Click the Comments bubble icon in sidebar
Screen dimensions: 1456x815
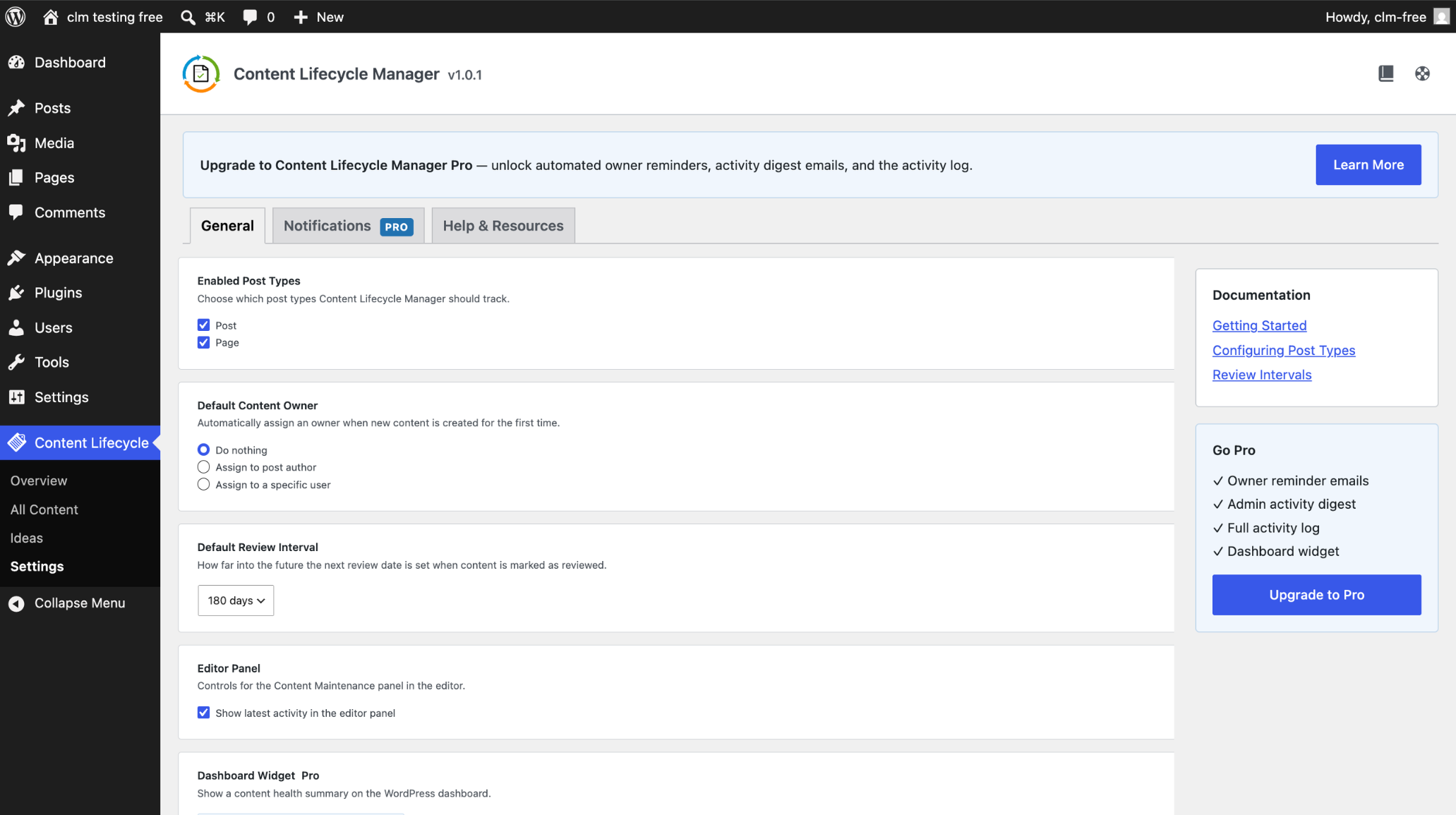tap(16, 212)
